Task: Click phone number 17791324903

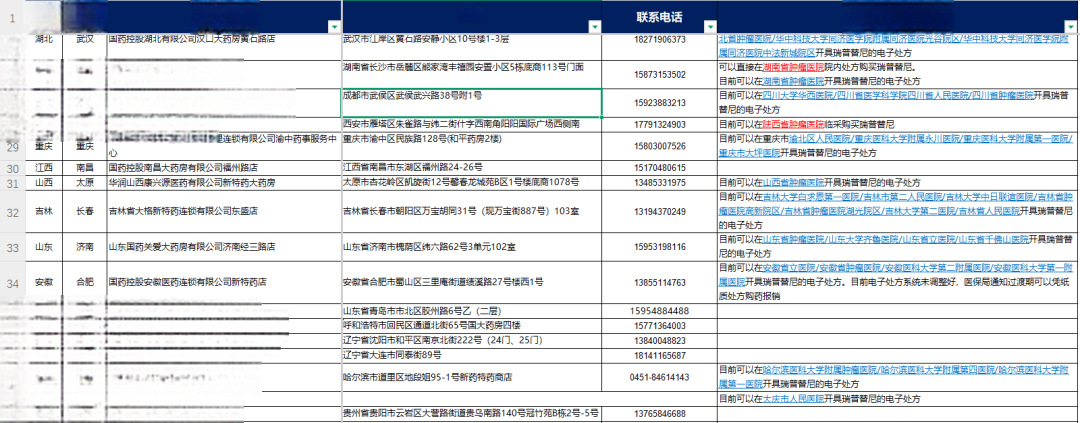Action: pos(660,125)
